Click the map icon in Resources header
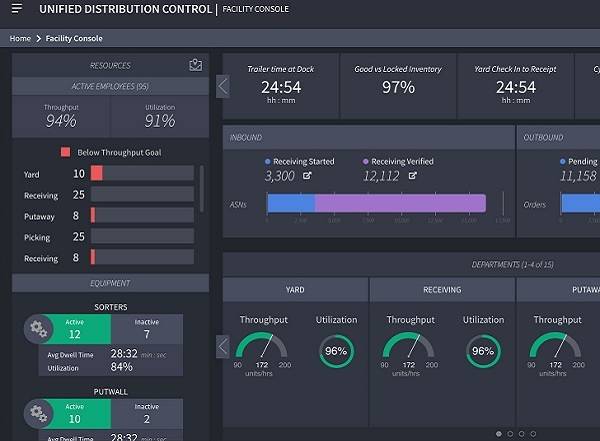 point(195,65)
